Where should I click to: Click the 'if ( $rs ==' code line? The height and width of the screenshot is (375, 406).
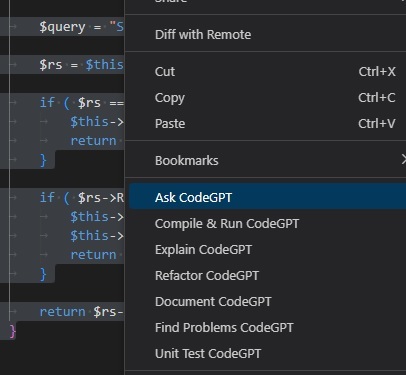point(82,103)
